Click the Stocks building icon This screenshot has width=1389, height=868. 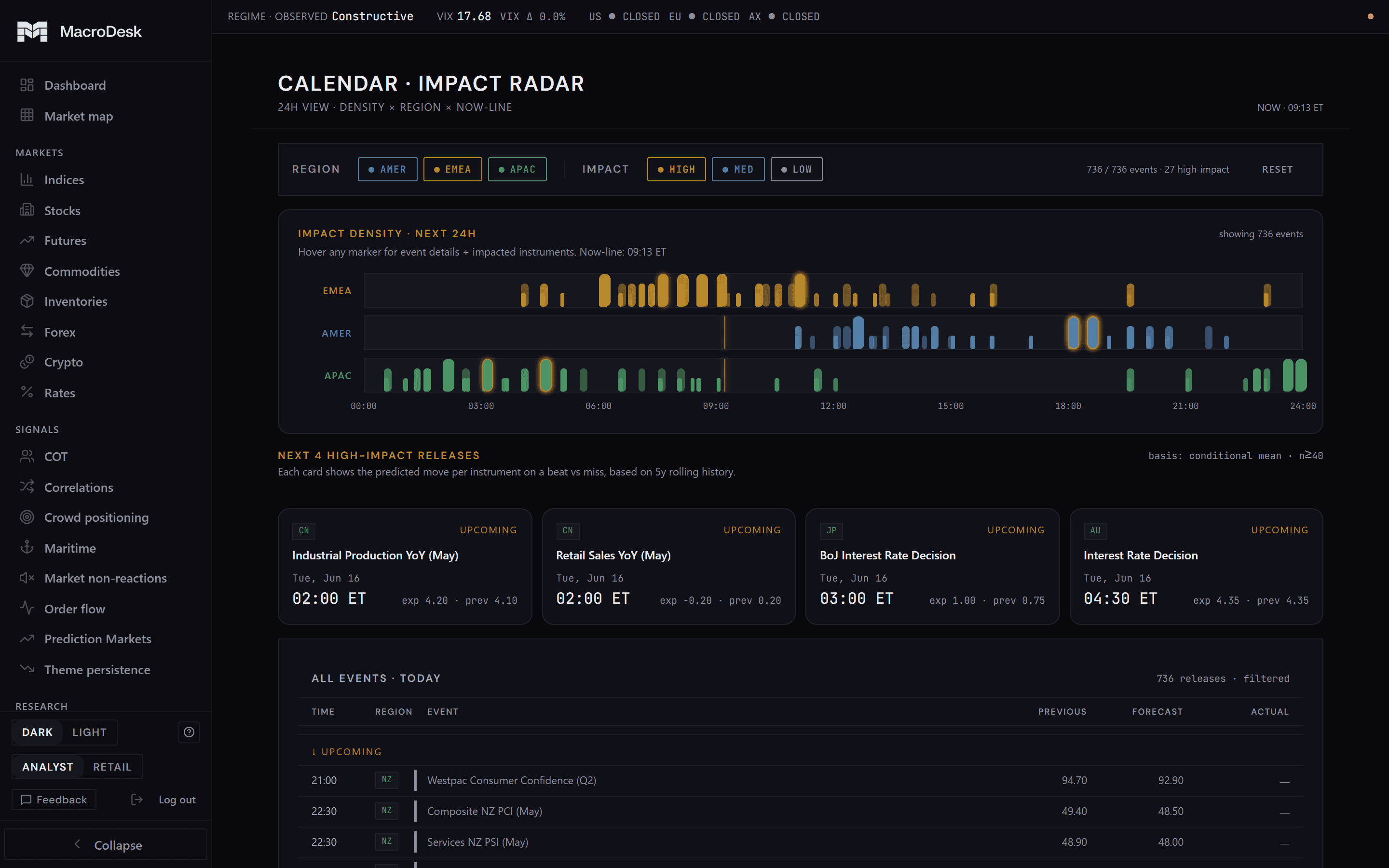(27, 210)
